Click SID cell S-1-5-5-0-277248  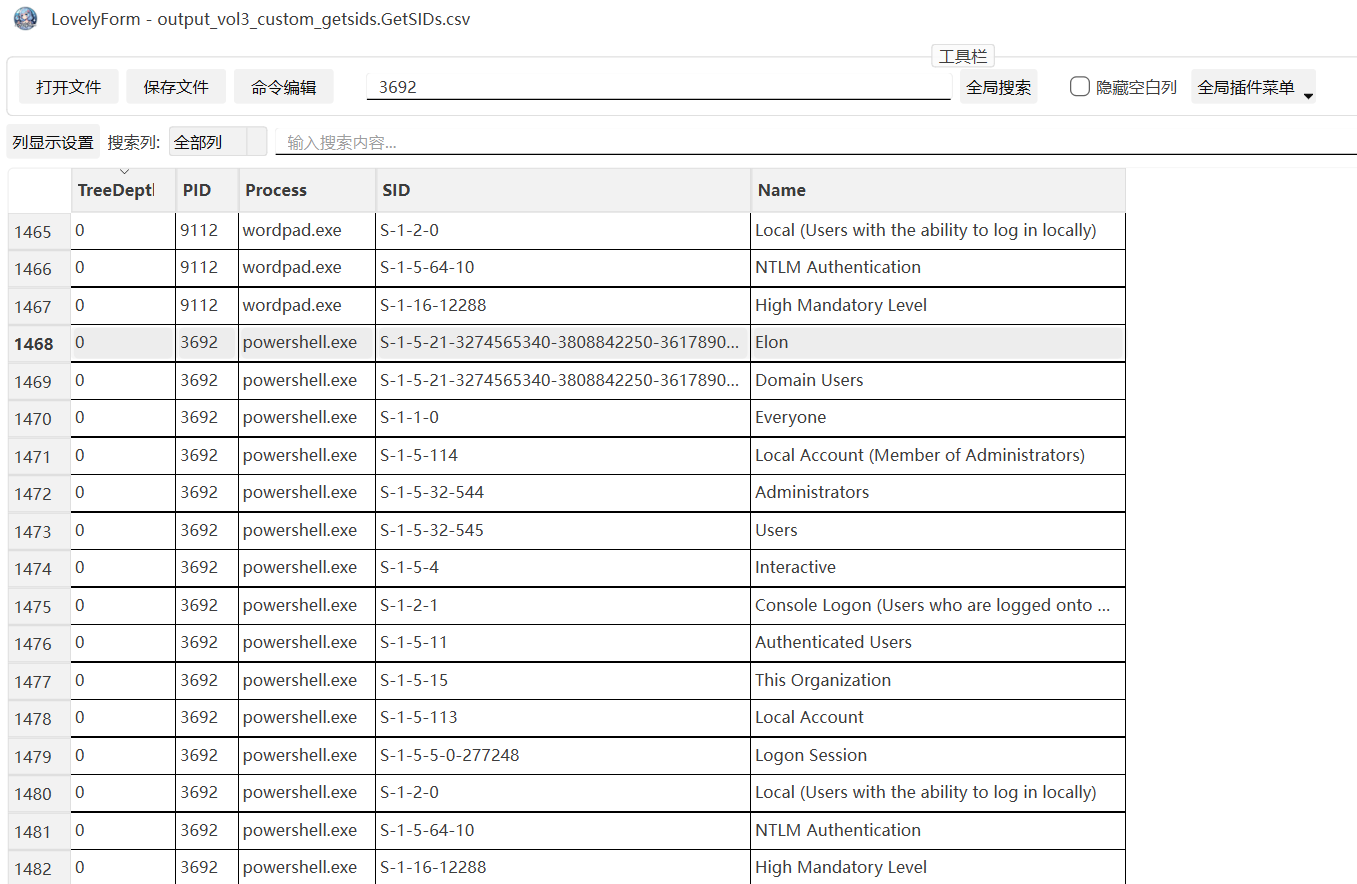pyautogui.click(x=563, y=755)
